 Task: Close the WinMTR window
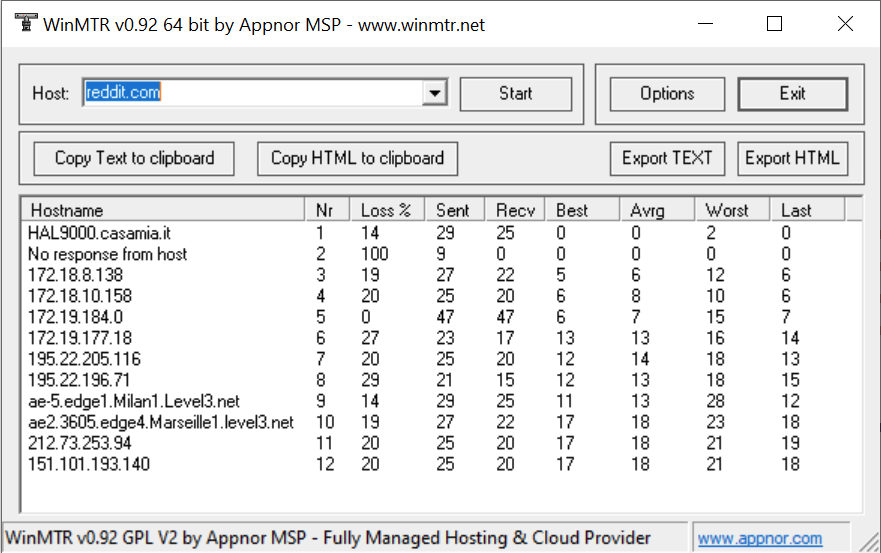845,24
